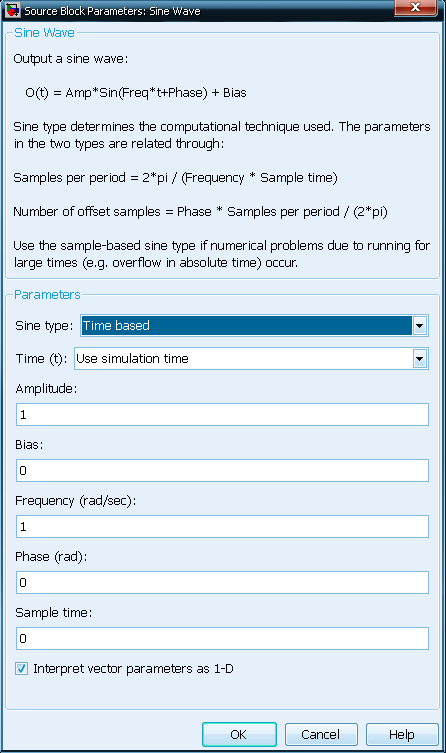
Task: Click the 'Sine Wave' group heading
Action: (44, 33)
